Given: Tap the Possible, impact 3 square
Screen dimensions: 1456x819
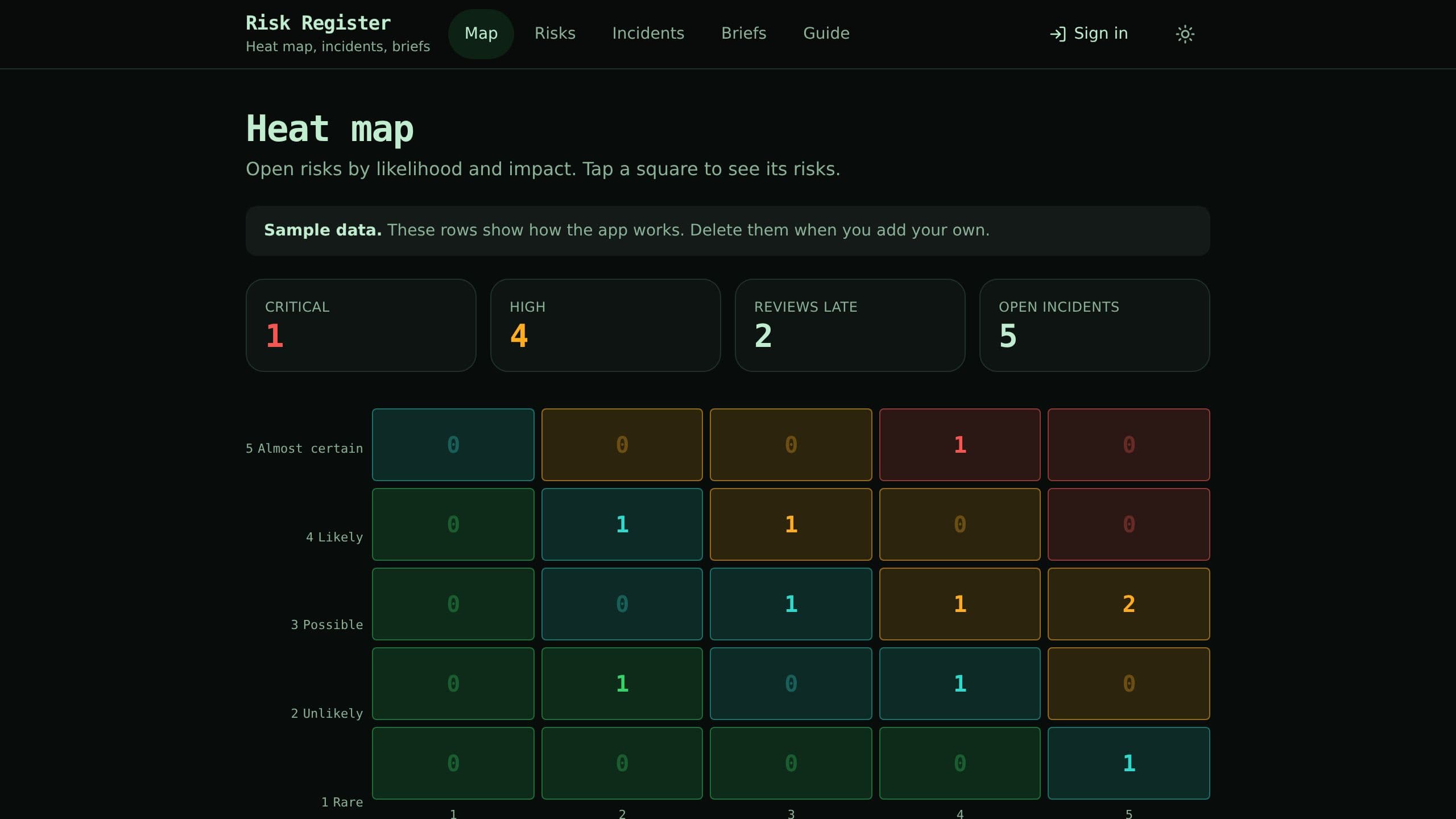Looking at the screenshot, I should 791,604.
